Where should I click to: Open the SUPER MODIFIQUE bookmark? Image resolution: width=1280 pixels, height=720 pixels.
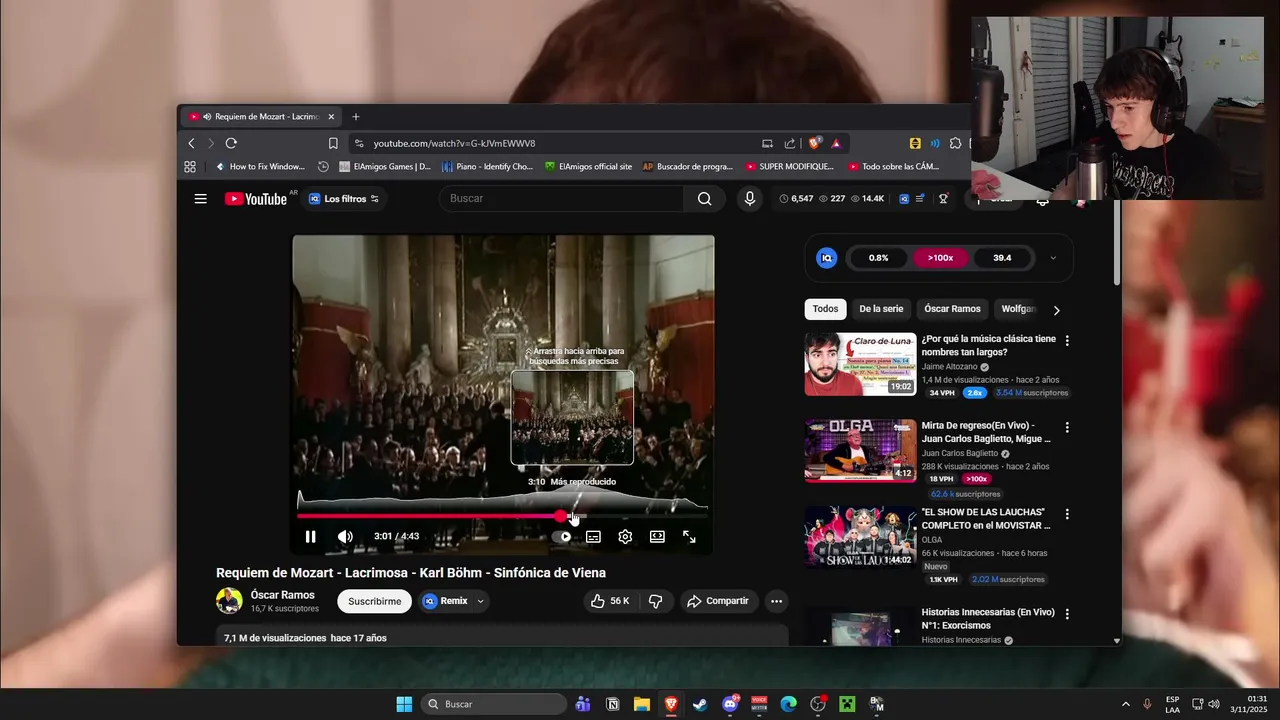click(790, 167)
